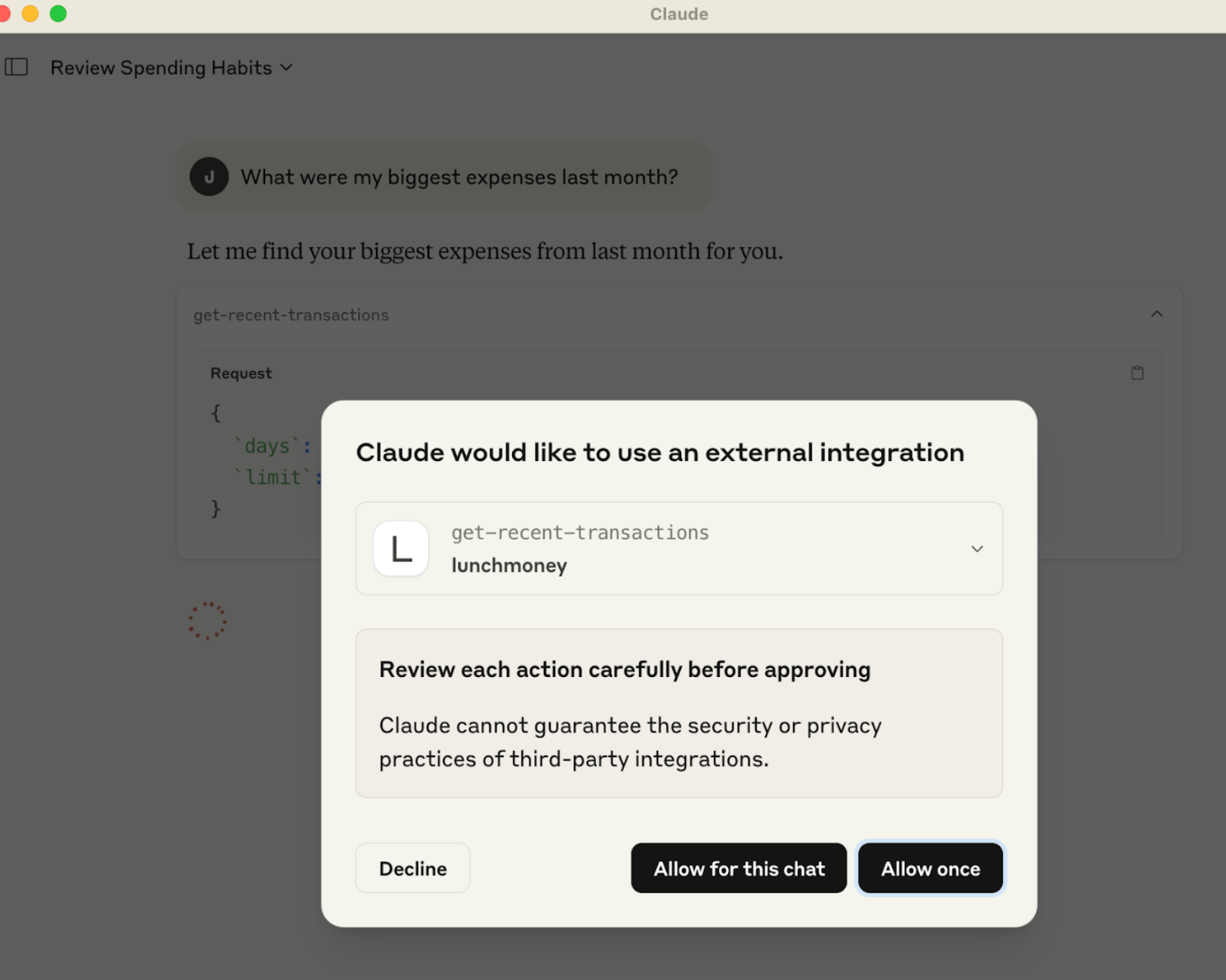This screenshot has width=1226, height=980.
Task: Toggle the sidebar panel icon
Action: [x=17, y=67]
